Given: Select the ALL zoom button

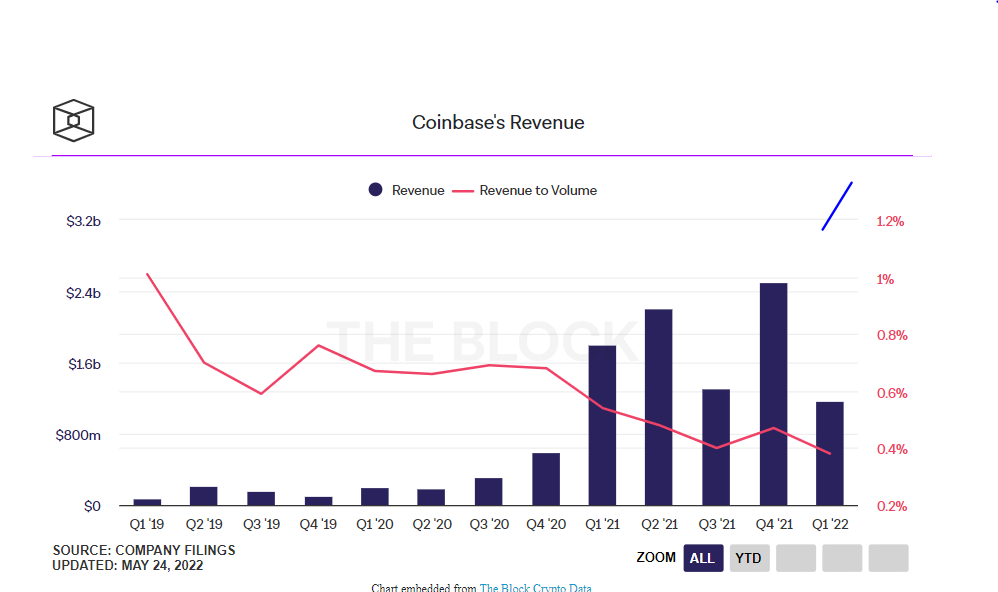Looking at the screenshot, I should coord(703,558).
